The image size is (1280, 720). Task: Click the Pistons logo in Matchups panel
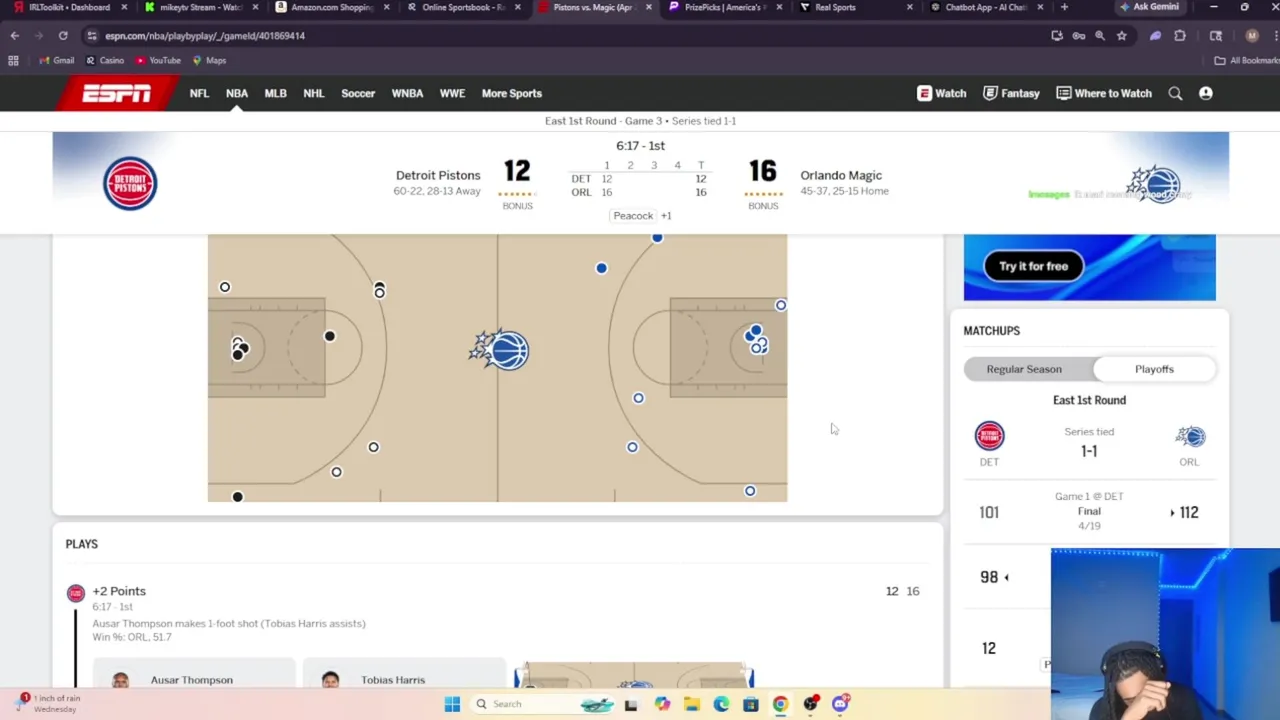pos(989,436)
